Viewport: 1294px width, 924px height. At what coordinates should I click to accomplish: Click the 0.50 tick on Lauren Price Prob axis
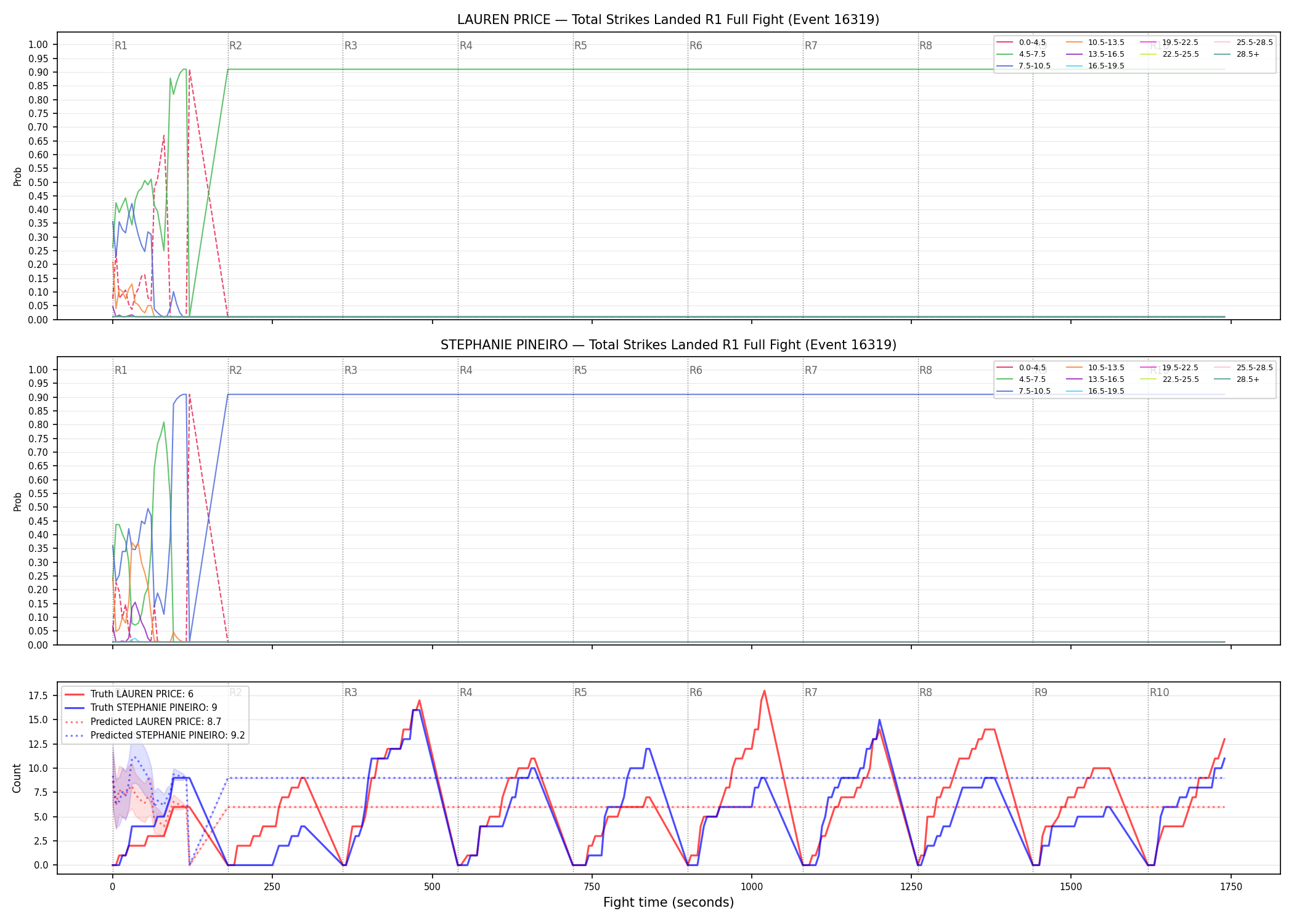(38, 182)
